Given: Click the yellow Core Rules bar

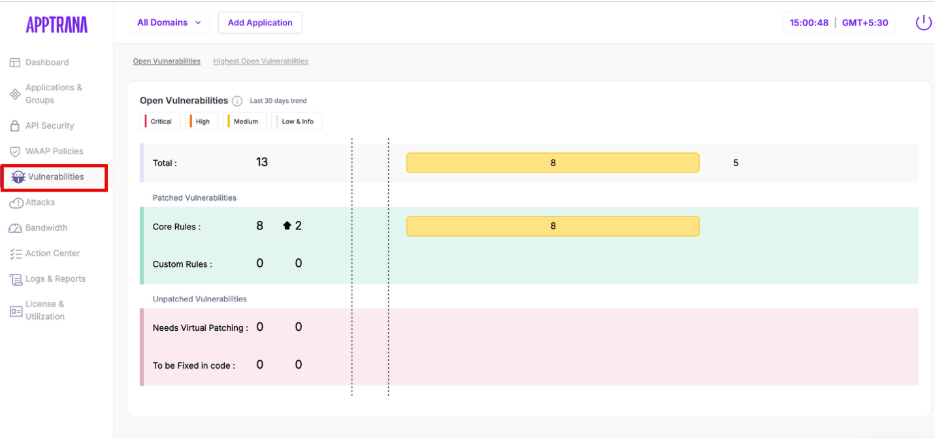Looking at the screenshot, I should click(552, 226).
